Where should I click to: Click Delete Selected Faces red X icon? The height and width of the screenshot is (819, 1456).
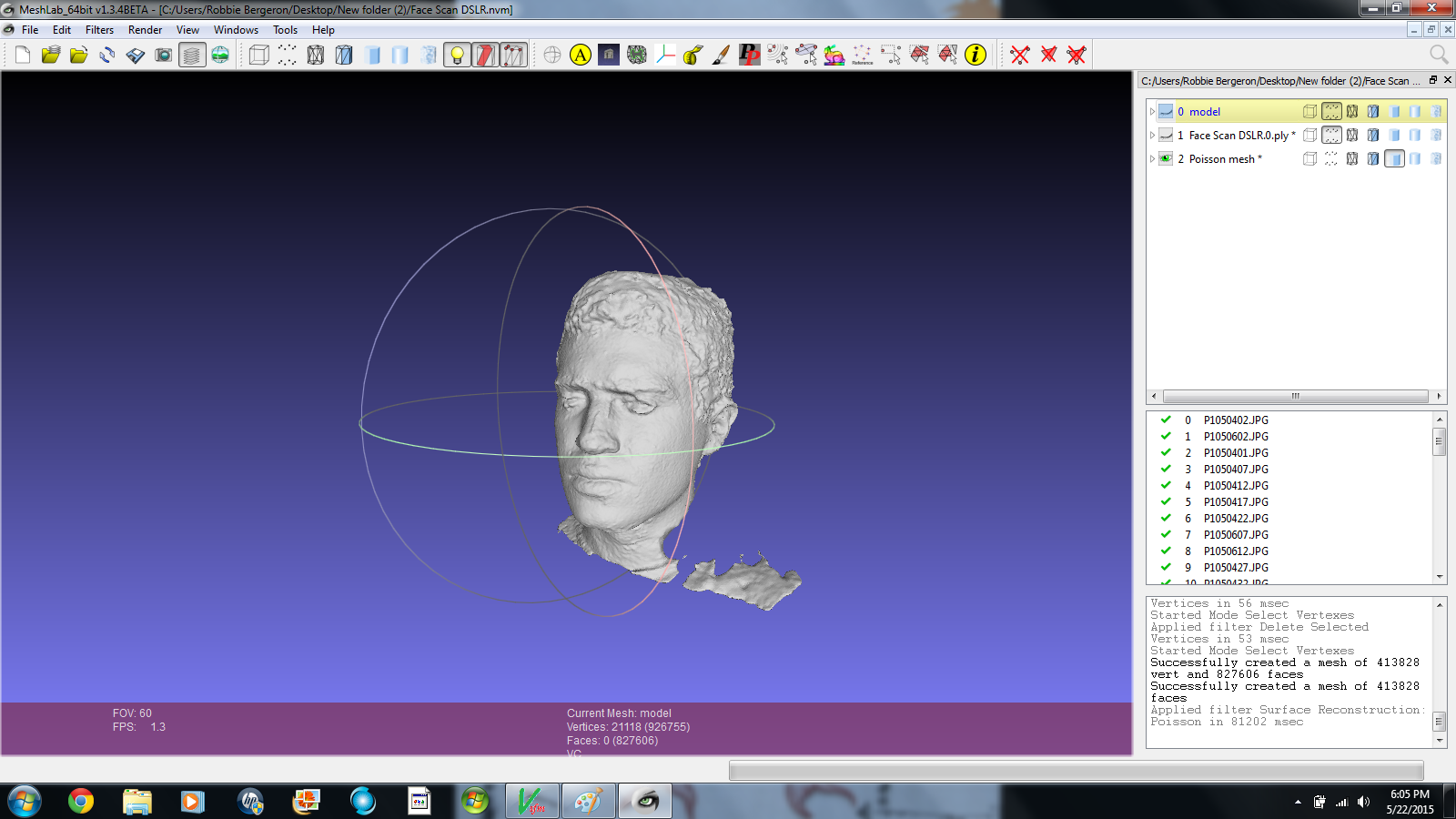tap(1048, 56)
